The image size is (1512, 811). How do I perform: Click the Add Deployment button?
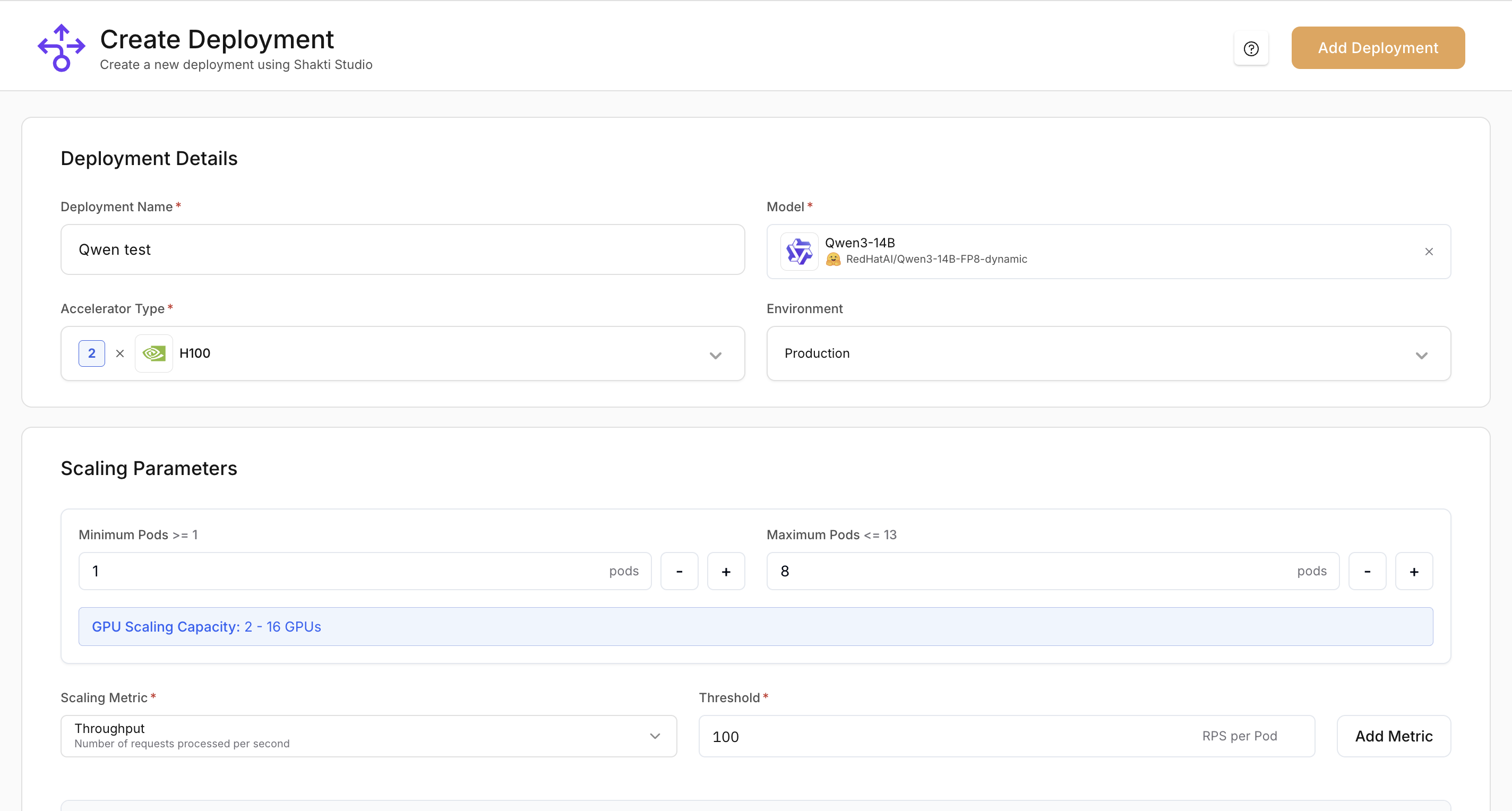tap(1378, 48)
